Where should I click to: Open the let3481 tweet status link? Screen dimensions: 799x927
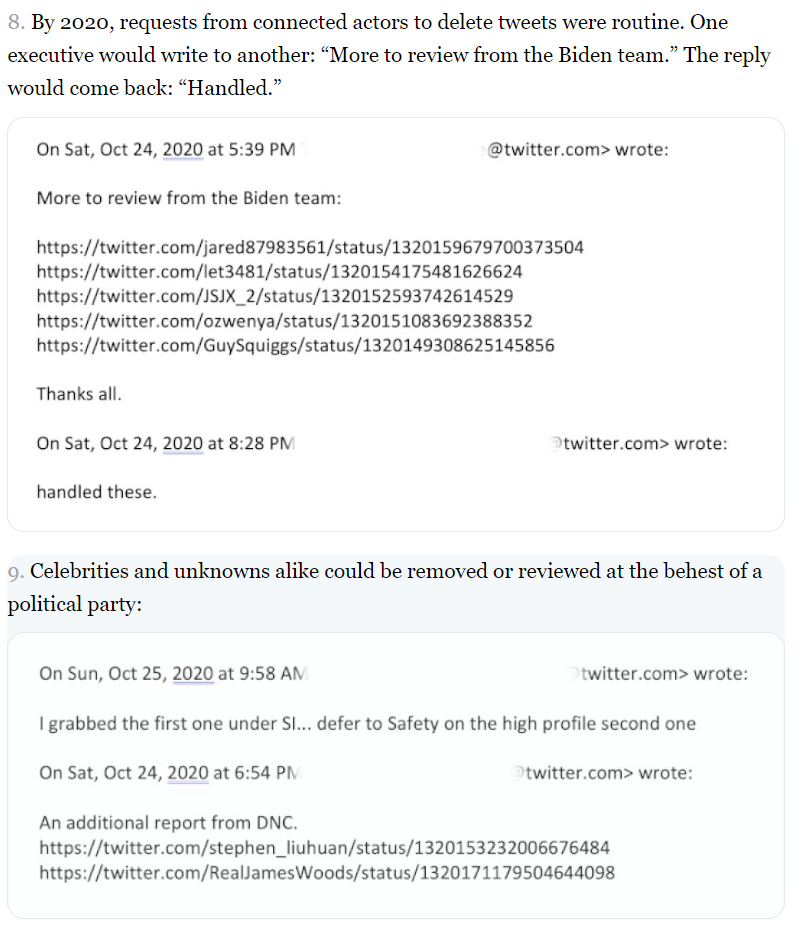(x=279, y=272)
